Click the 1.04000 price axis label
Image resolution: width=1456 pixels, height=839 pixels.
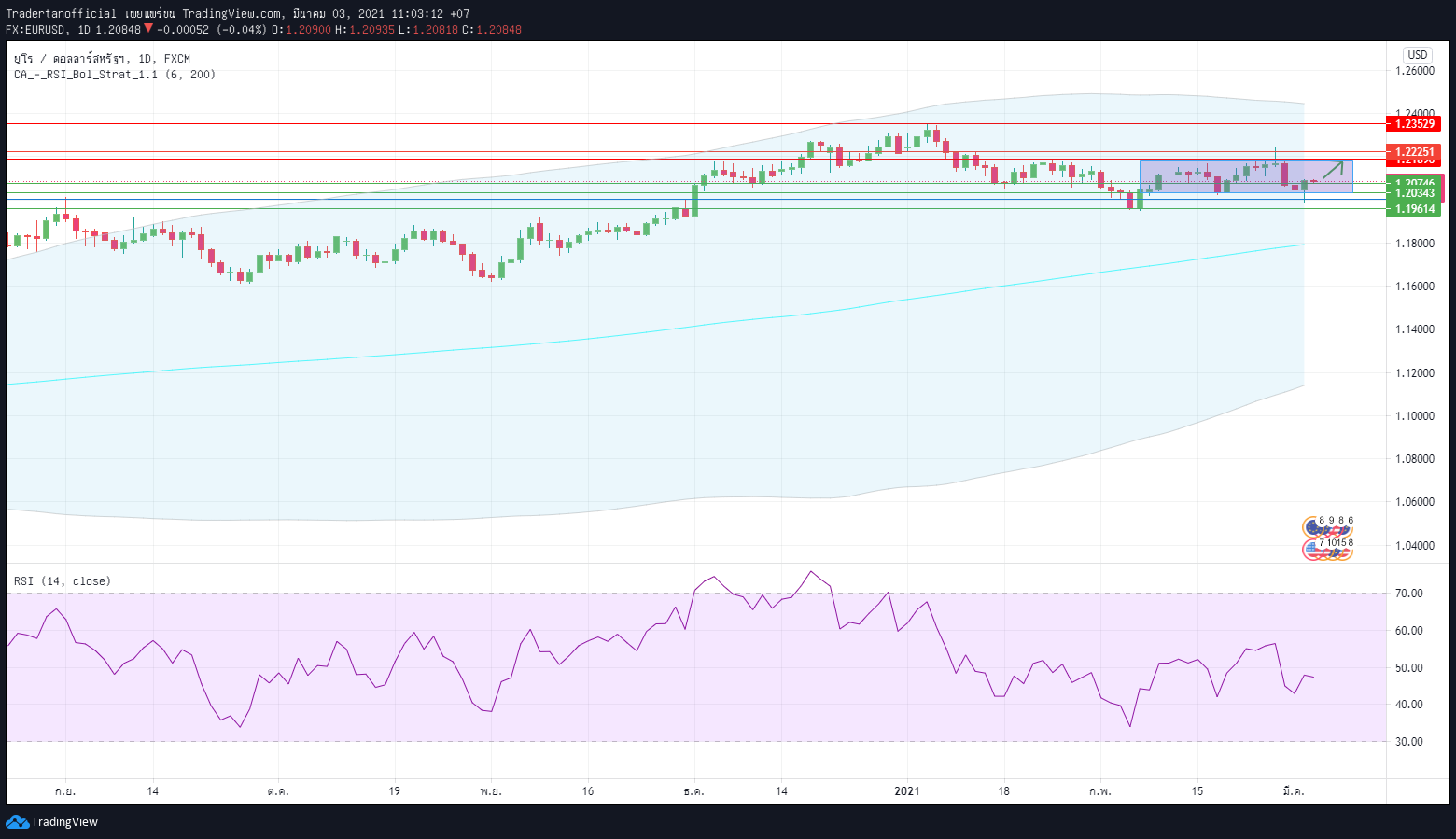(x=1415, y=546)
